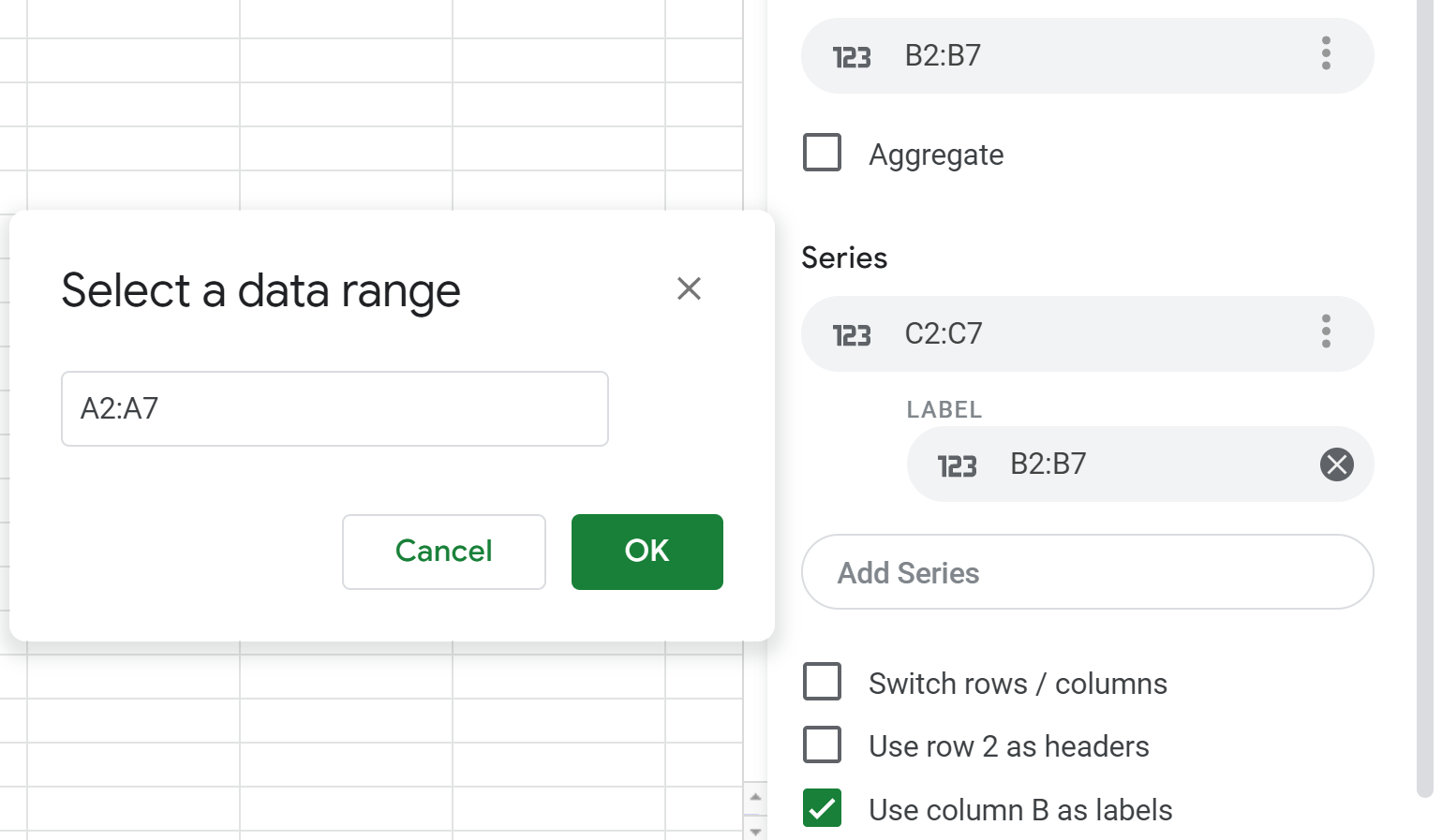Enable the Aggregate checkbox
The height and width of the screenshot is (840, 1442).
point(822,153)
